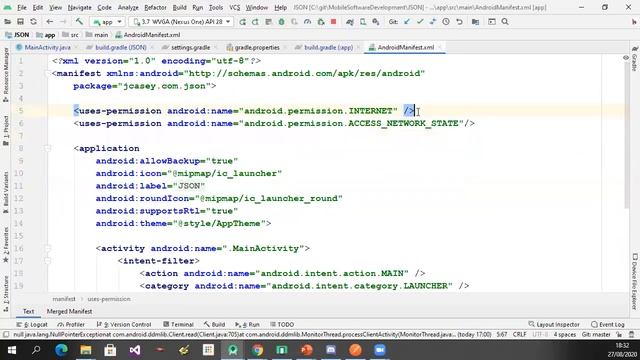Click the uses-permission breadcrumb below editor
The width and height of the screenshot is (640, 360).
[x=109, y=299]
